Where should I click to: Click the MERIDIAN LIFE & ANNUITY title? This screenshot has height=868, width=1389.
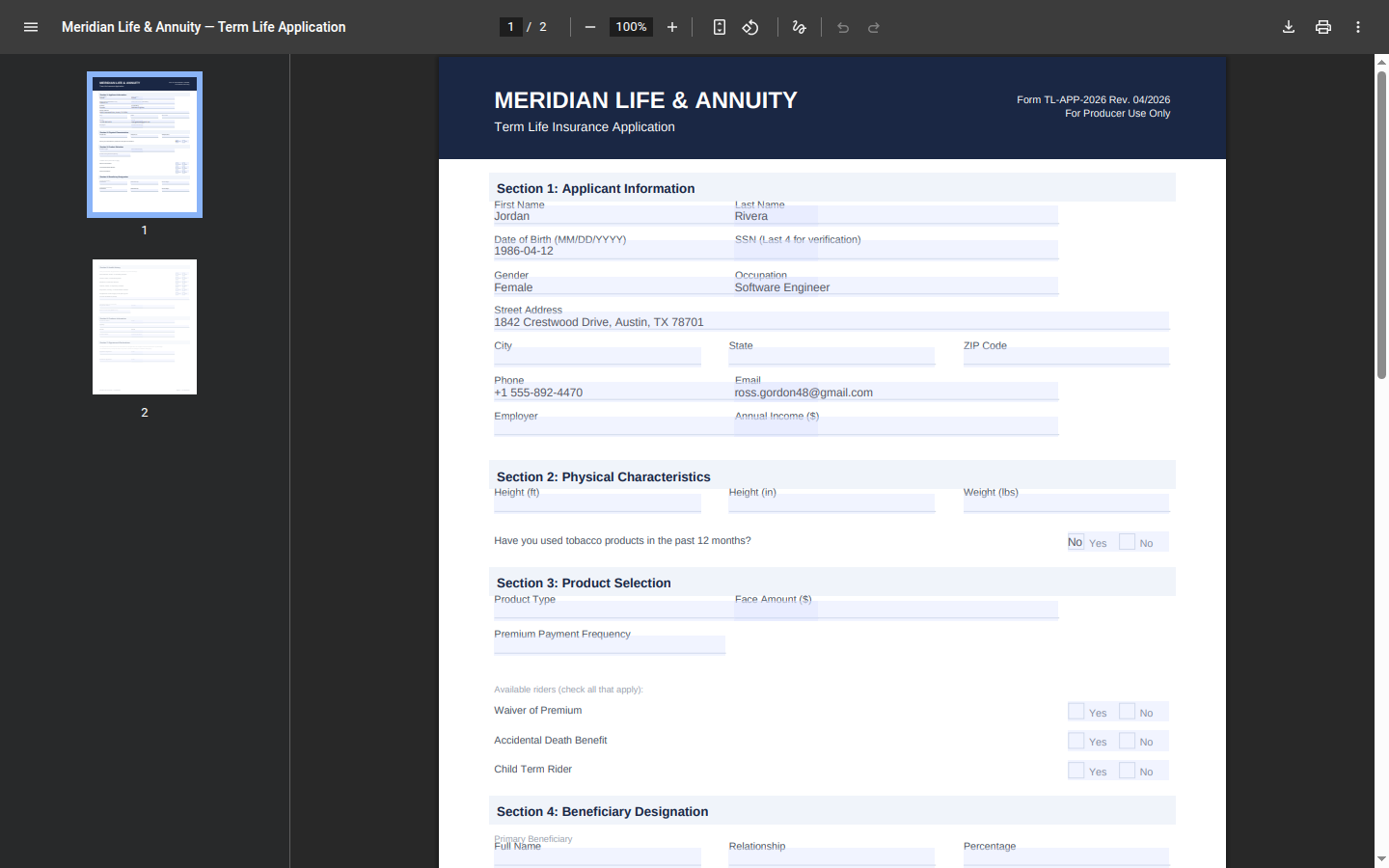point(645,100)
